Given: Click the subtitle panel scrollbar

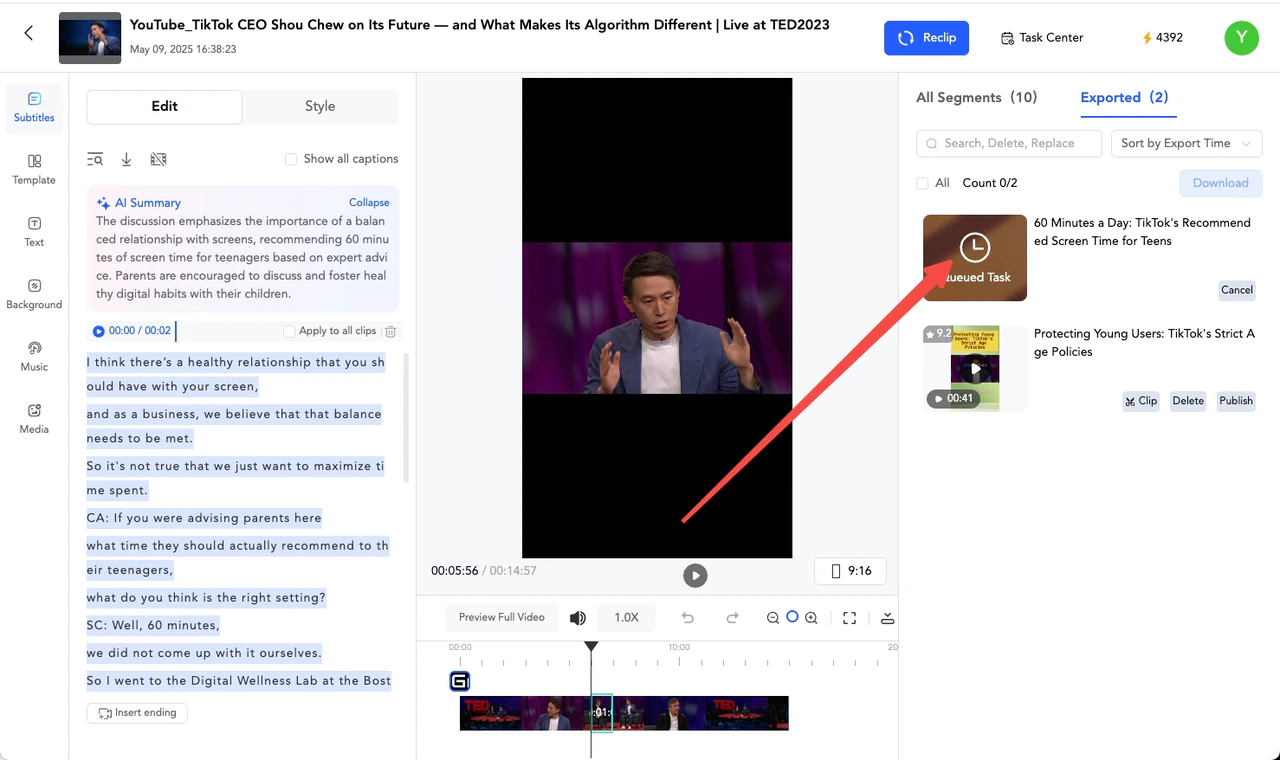Looking at the screenshot, I should coord(405,418).
